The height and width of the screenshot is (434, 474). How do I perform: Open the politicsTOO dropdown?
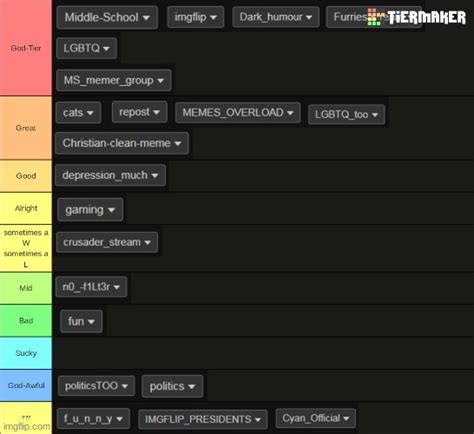coord(96,386)
